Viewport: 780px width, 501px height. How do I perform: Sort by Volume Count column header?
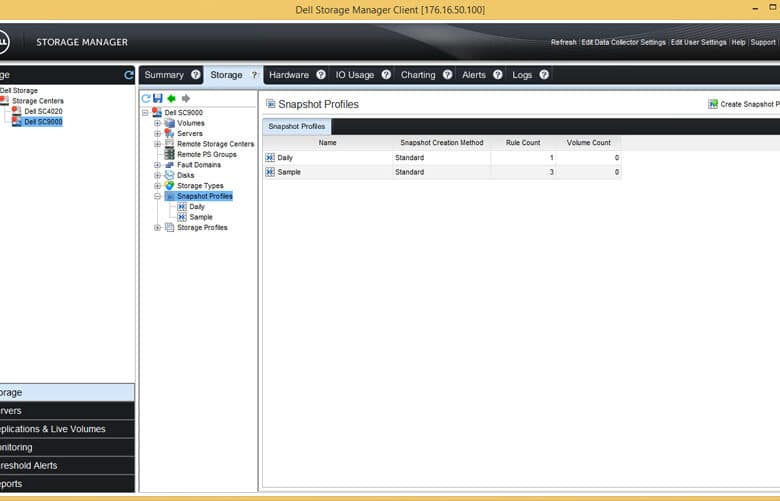point(588,143)
